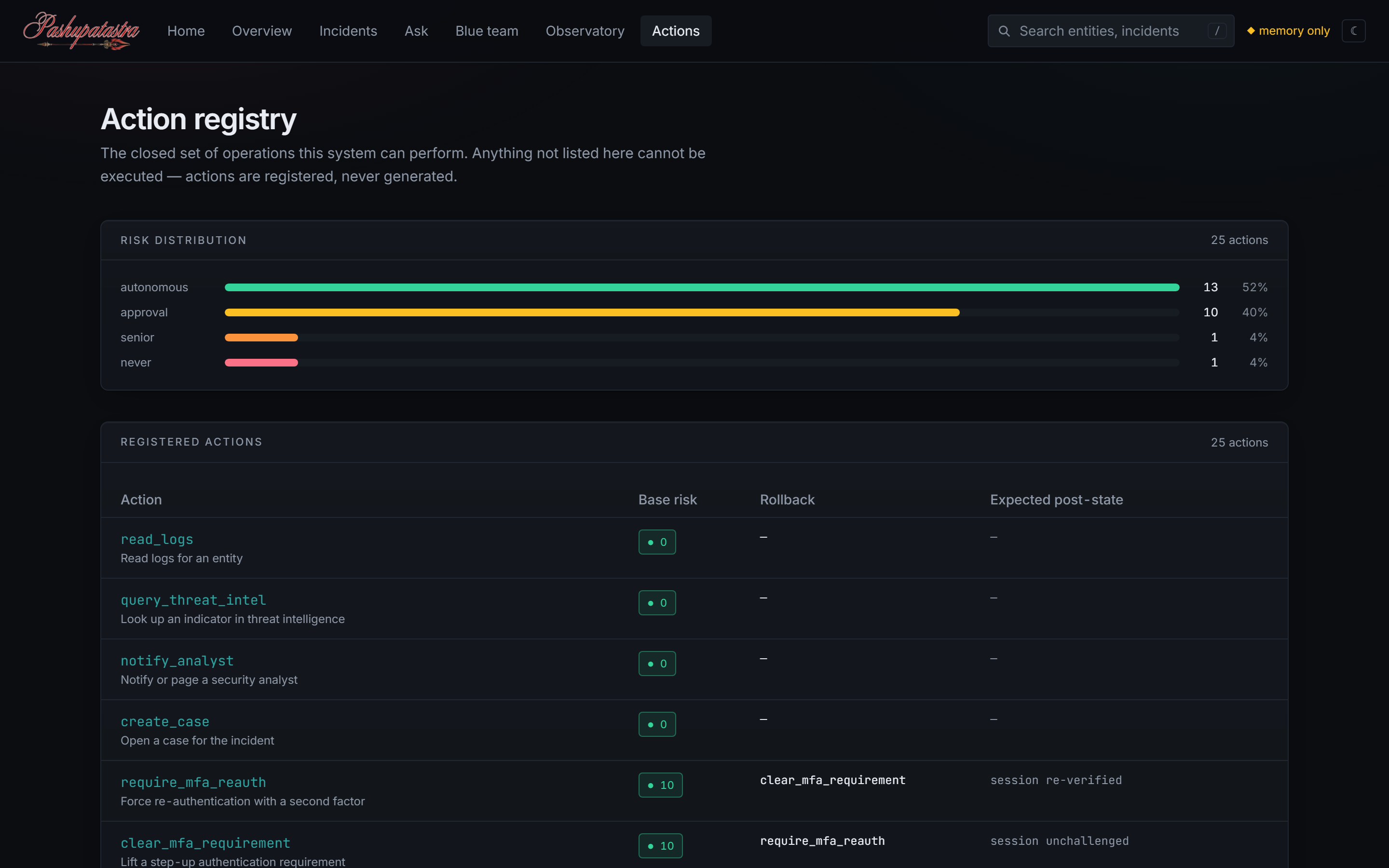Open the query_threat_intel action

(x=193, y=600)
